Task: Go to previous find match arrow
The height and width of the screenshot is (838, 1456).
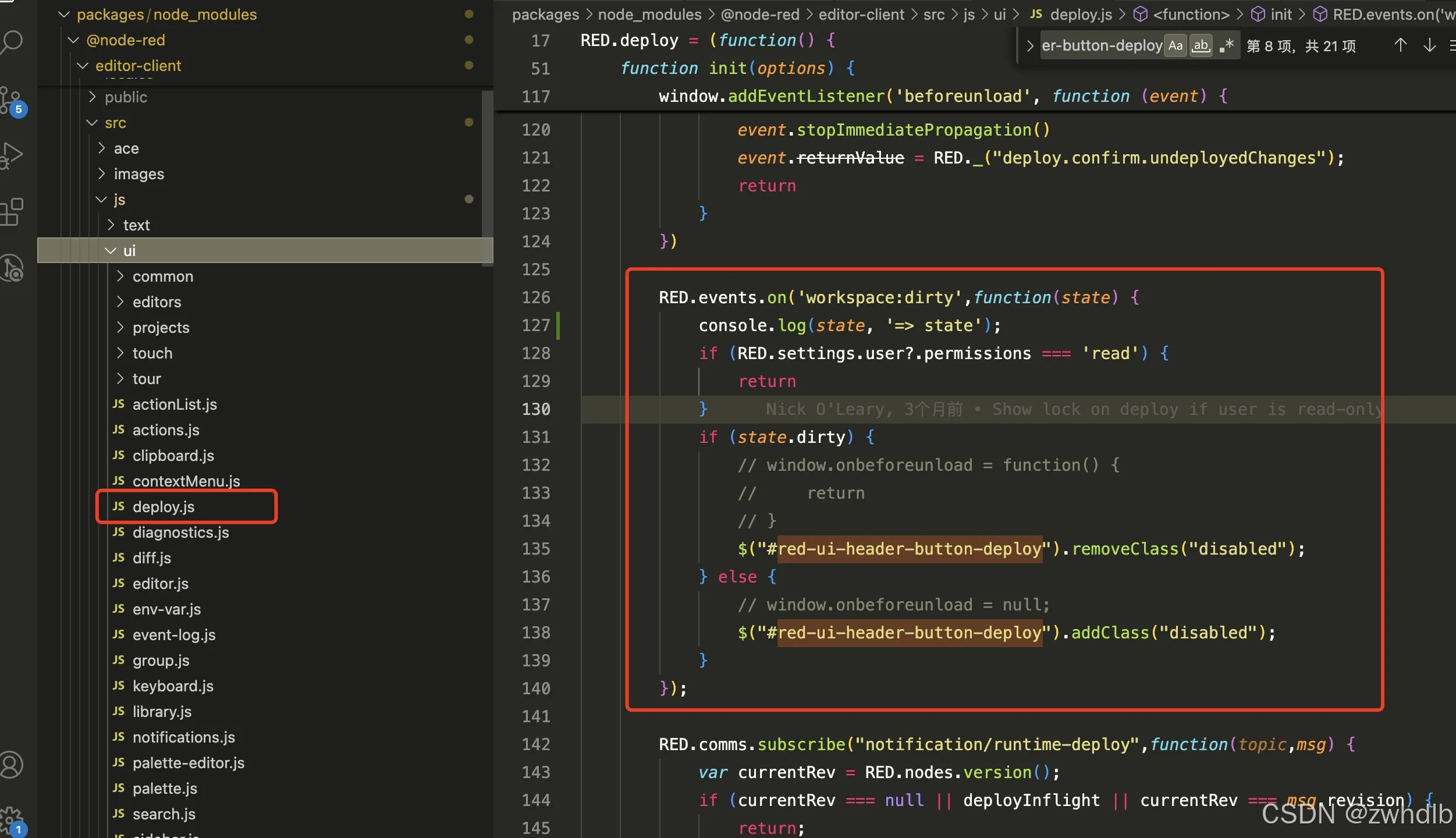Action: [1400, 45]
